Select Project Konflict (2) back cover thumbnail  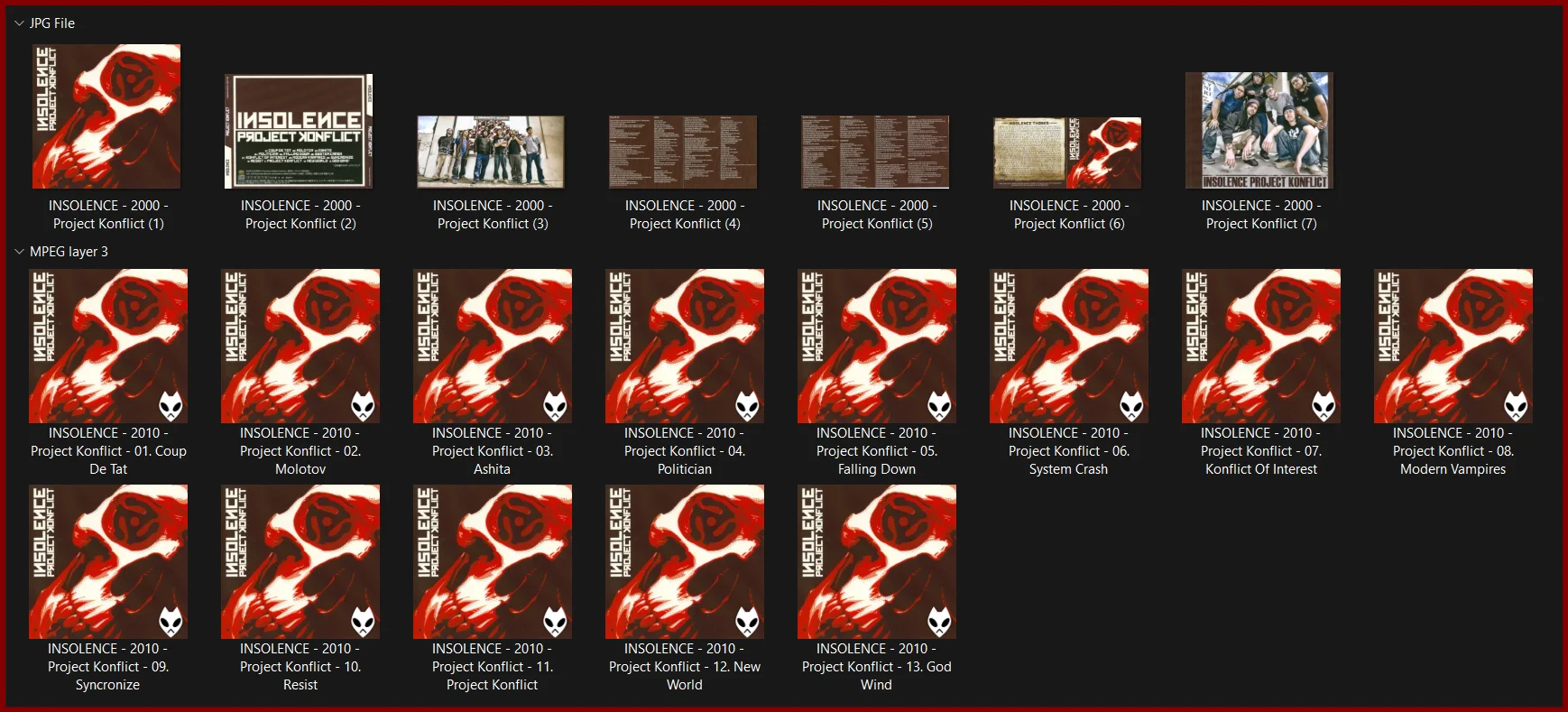tap(299, 131)
